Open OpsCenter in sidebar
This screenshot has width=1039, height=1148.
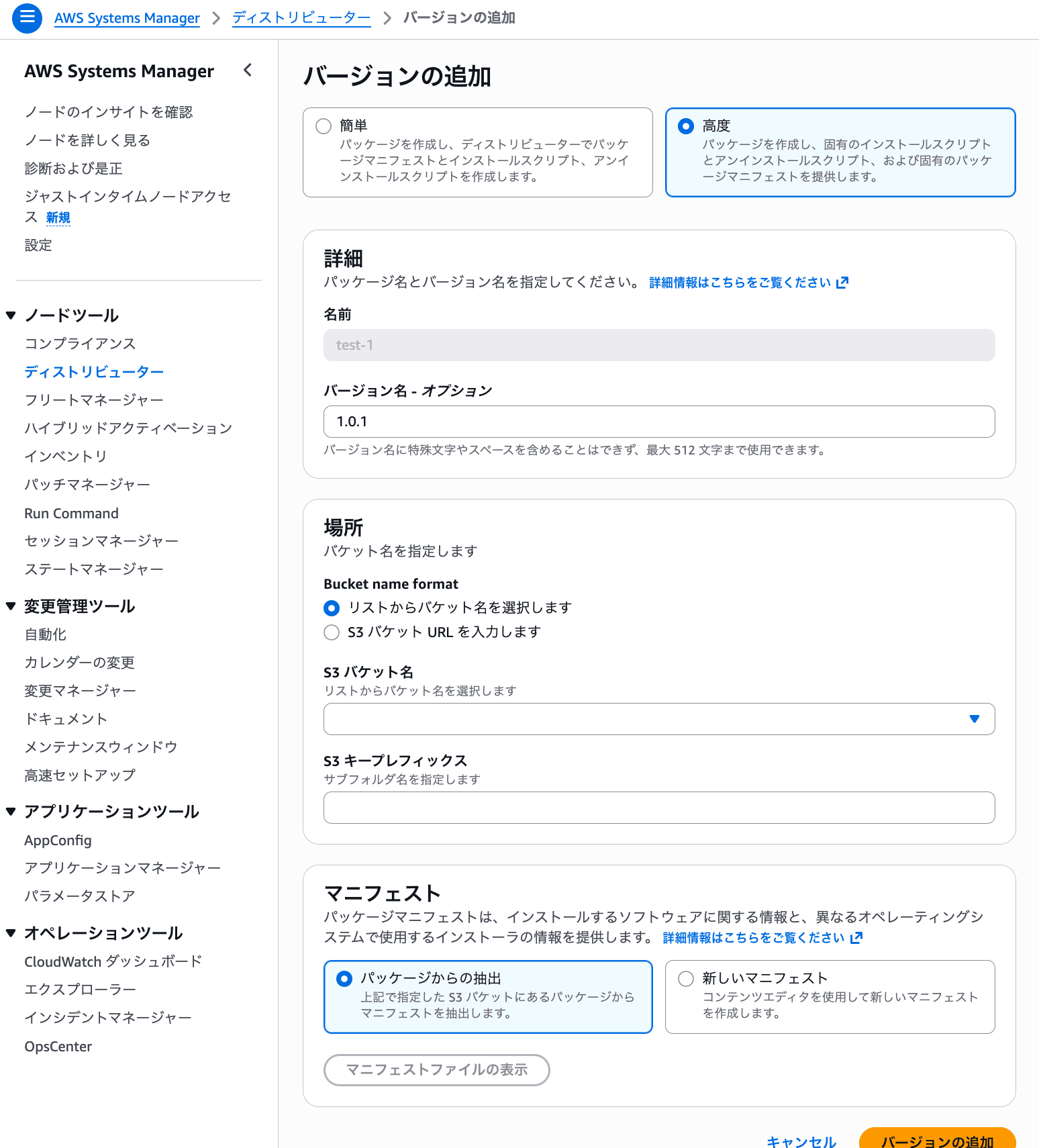click(58, 1047)
